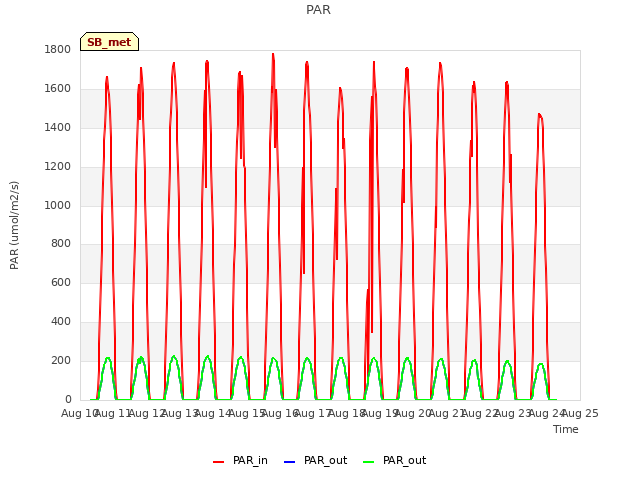Select the 800 y-axis tick label
The width and height of the screenshot is (640, 480).
pos(61,244)
